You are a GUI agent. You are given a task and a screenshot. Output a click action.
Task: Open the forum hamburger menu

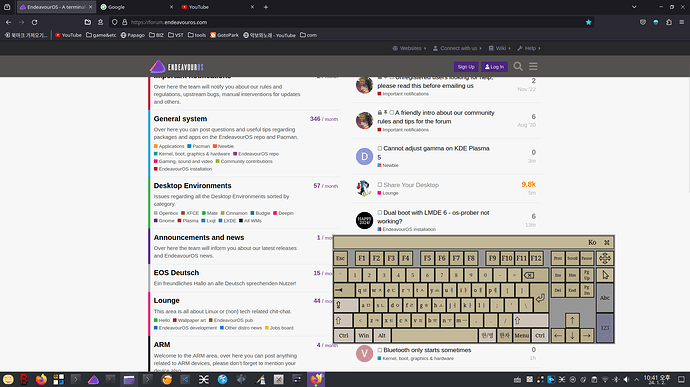click(533, 66)
